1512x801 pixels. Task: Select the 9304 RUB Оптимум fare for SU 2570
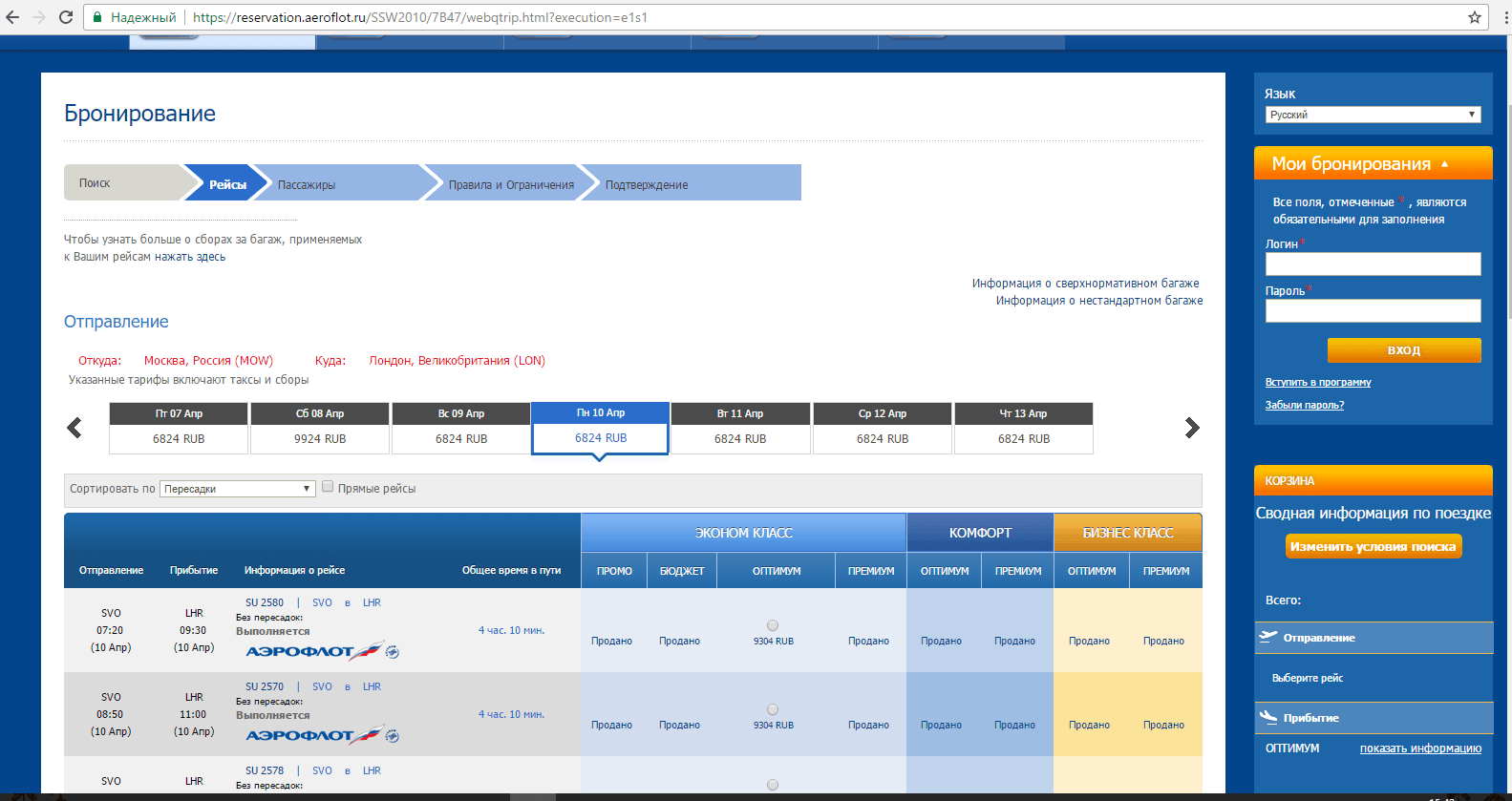tap(773, 710)
